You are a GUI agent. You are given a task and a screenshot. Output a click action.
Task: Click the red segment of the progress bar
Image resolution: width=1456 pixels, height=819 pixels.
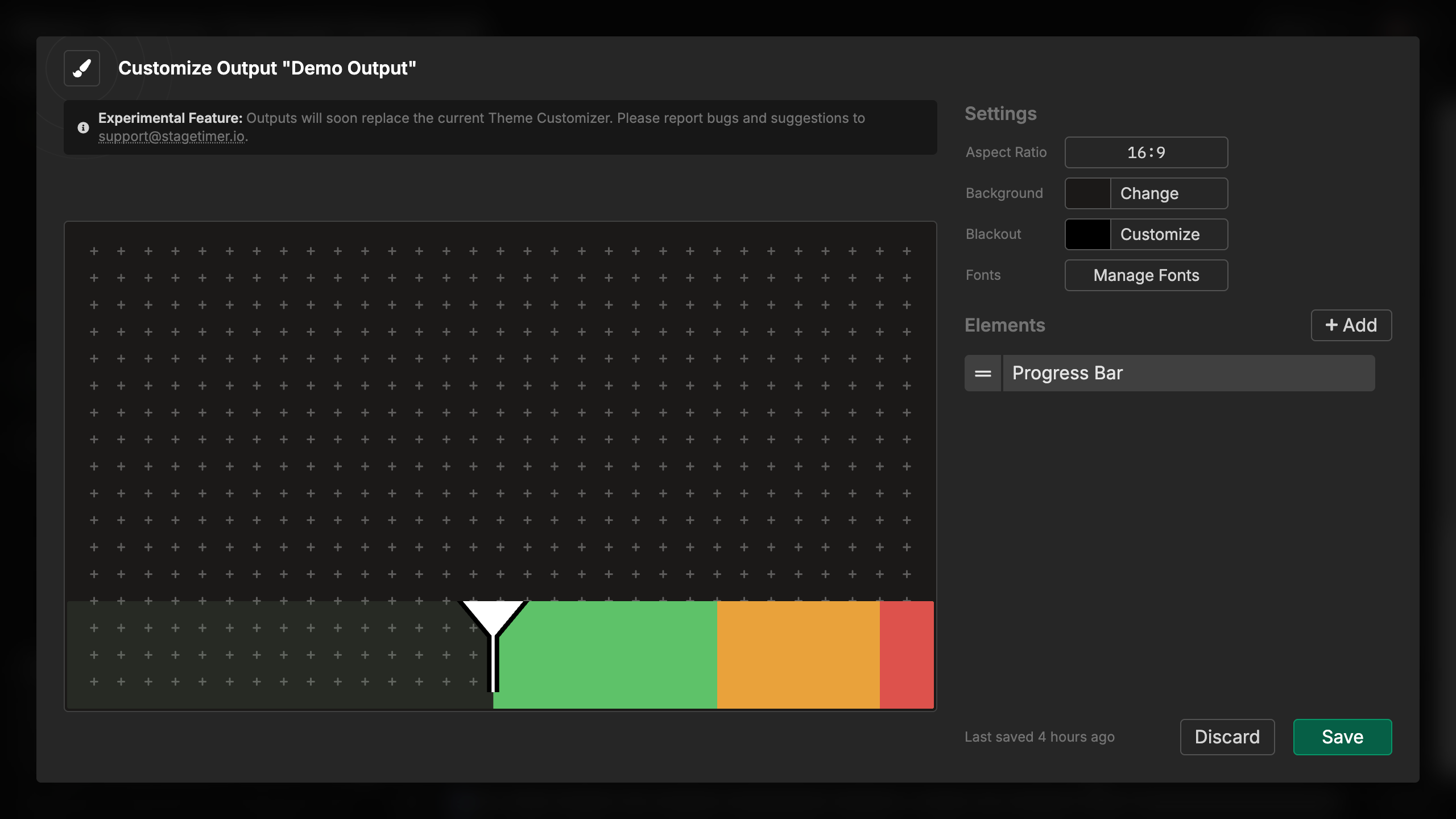click(907, 654)
